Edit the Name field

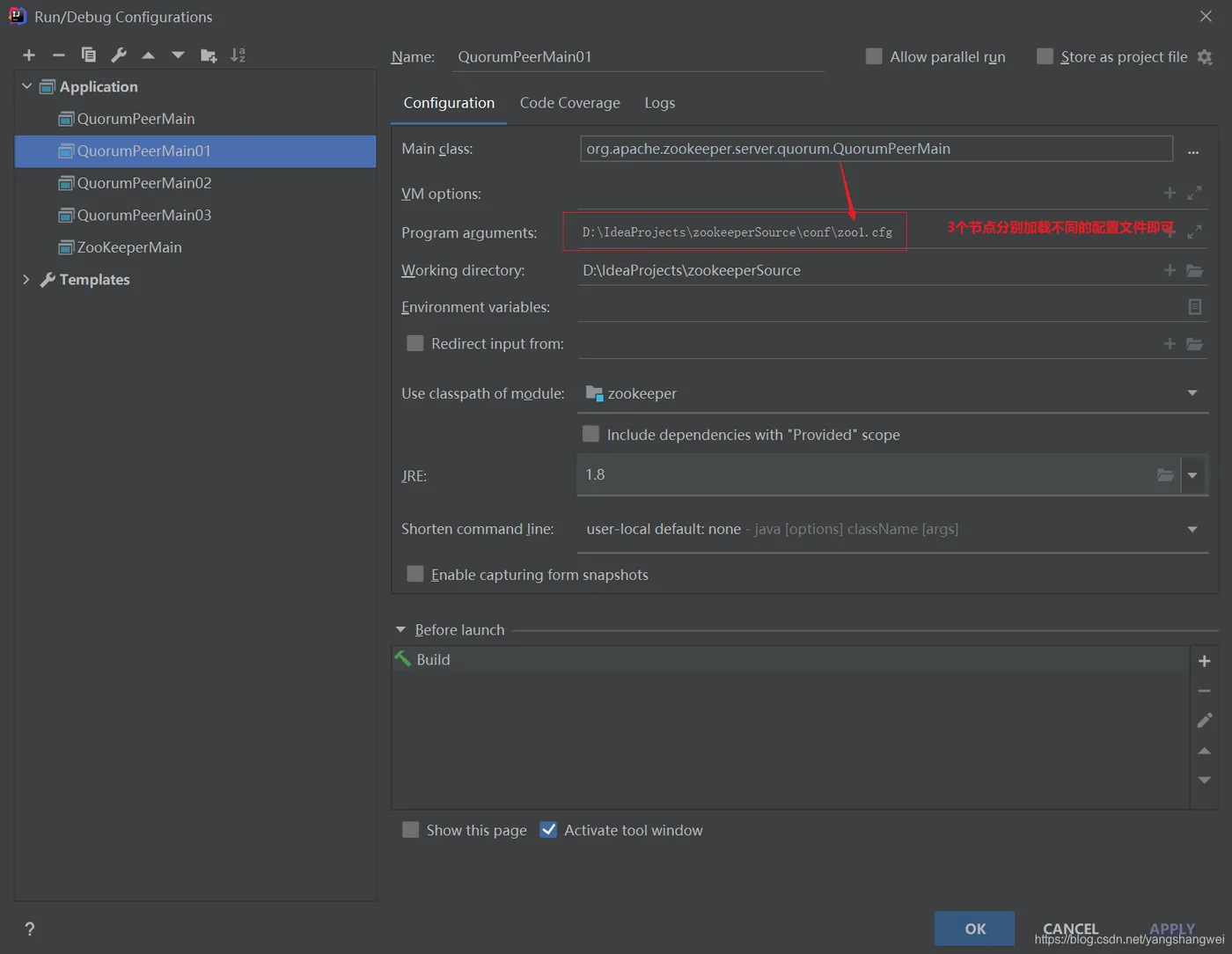639,57
